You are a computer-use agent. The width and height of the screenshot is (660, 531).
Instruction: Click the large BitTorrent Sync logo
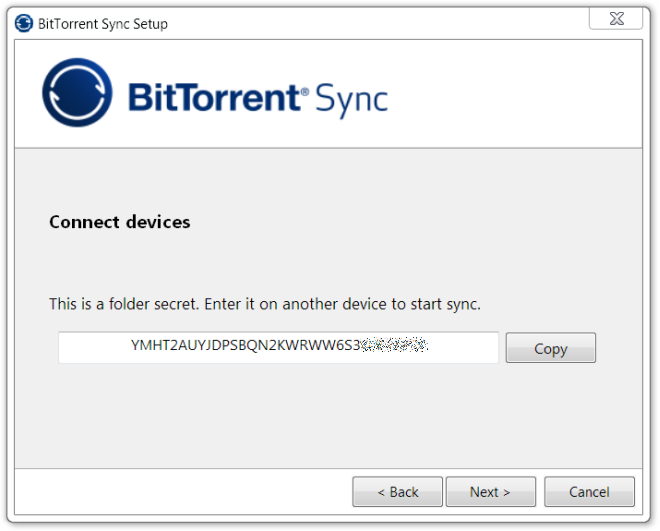tap(215, 93)
